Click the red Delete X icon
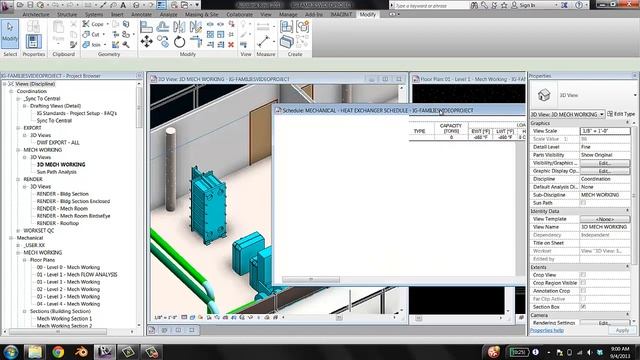The height and width of the screenshot is (360, 640). [231, 44]
